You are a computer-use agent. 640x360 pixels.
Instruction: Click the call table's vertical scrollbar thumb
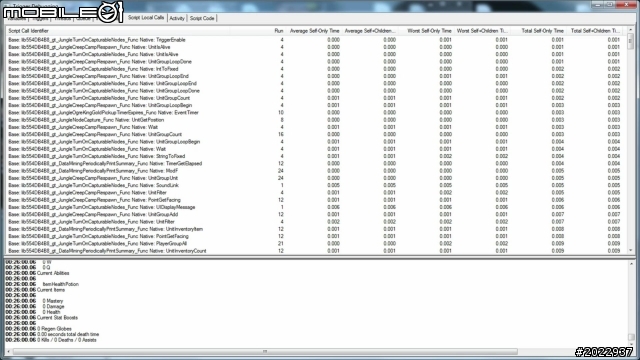(x=631, y=41)
